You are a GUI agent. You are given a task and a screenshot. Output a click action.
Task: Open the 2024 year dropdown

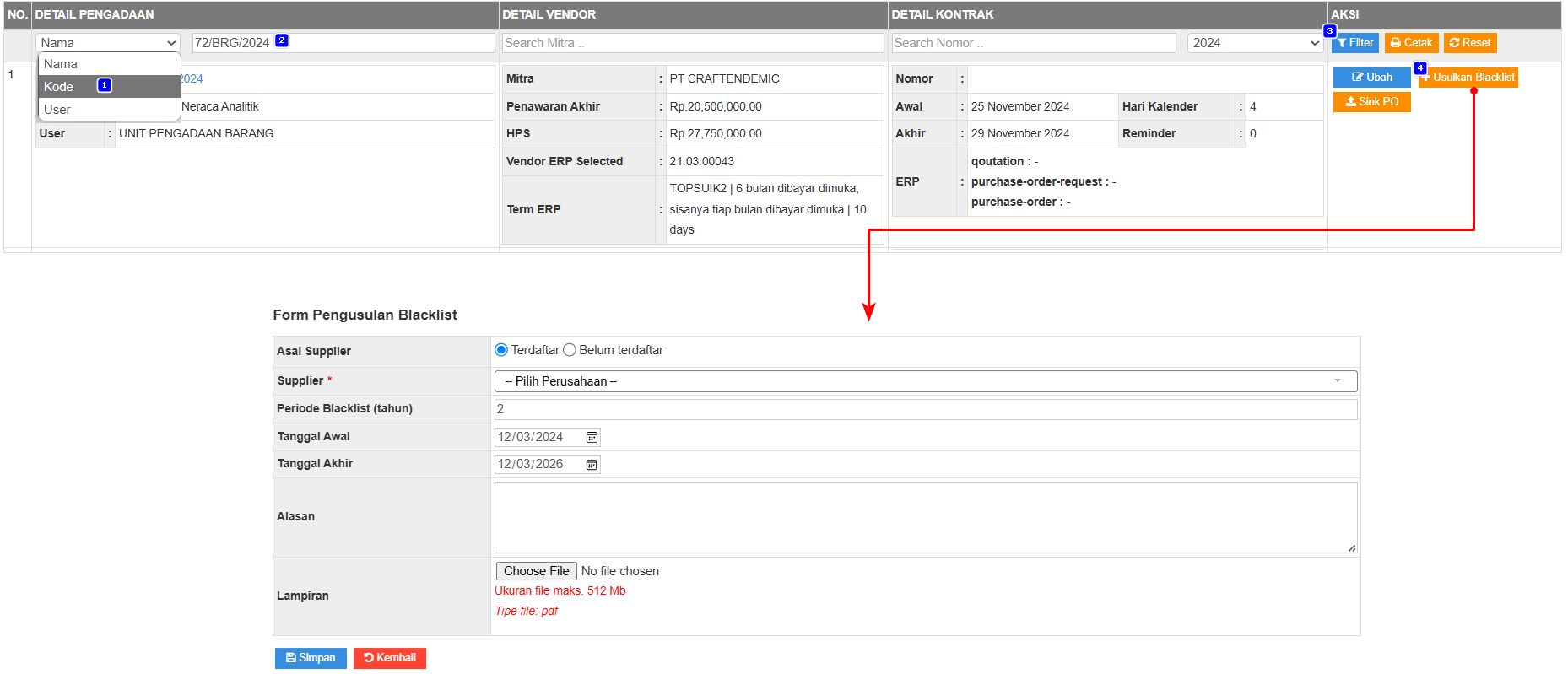(x=1254, y=43)
